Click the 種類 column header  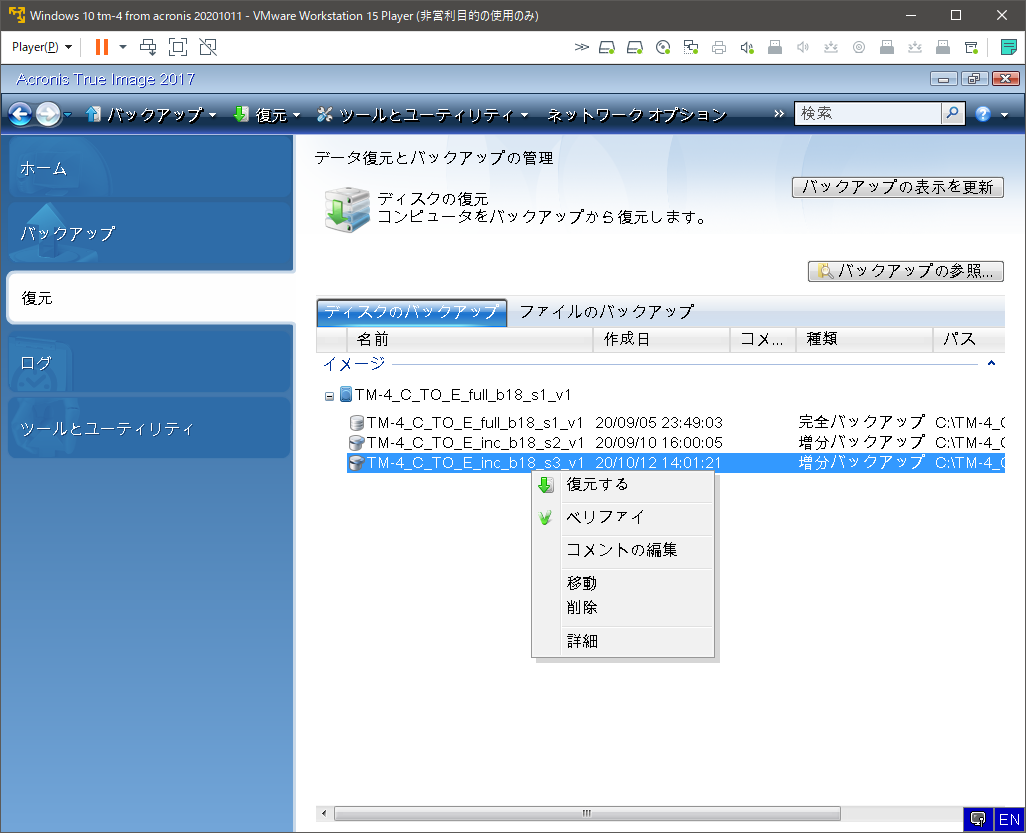click(x=864, y=340)
